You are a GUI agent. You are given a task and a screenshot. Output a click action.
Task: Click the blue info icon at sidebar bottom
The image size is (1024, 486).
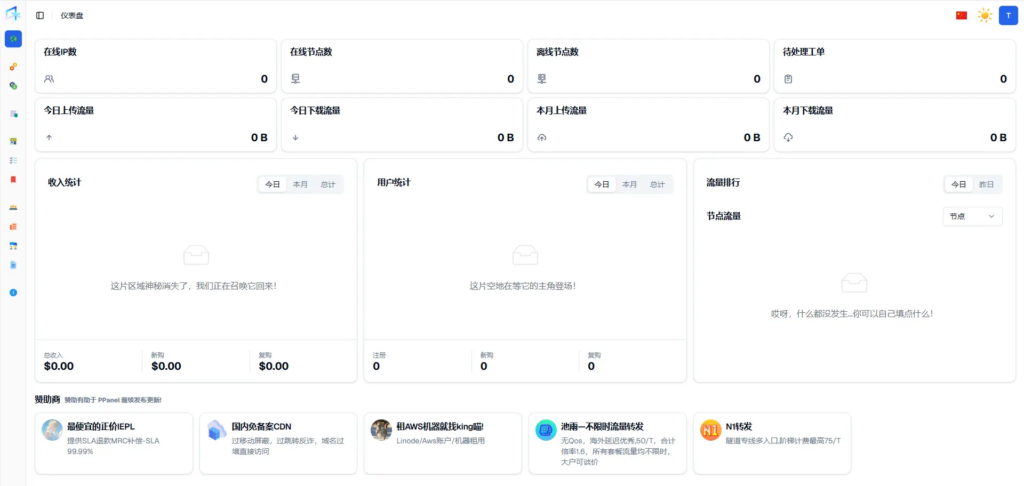point(13,292)
